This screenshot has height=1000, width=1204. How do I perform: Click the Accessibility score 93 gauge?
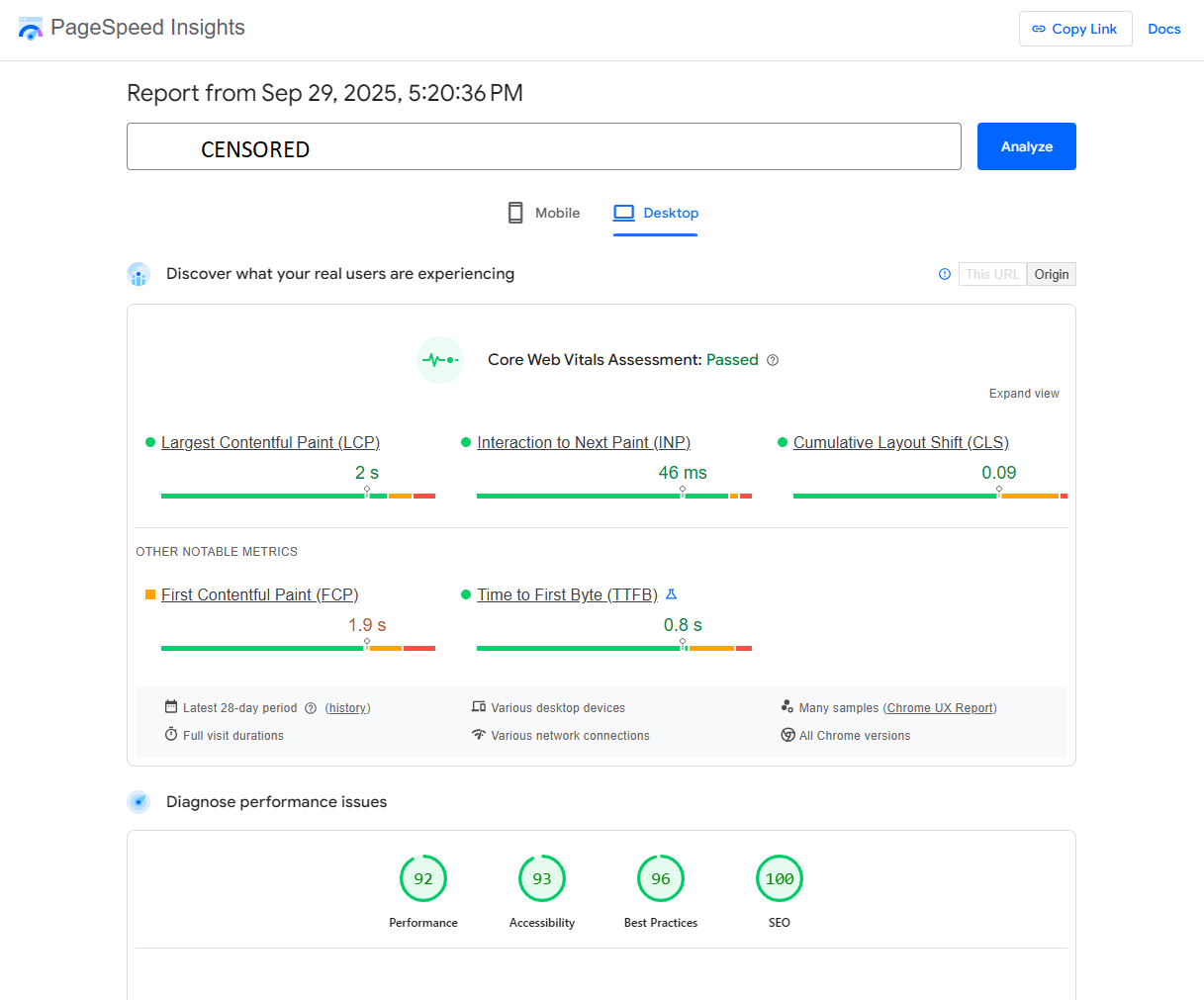tap(542, 878)
